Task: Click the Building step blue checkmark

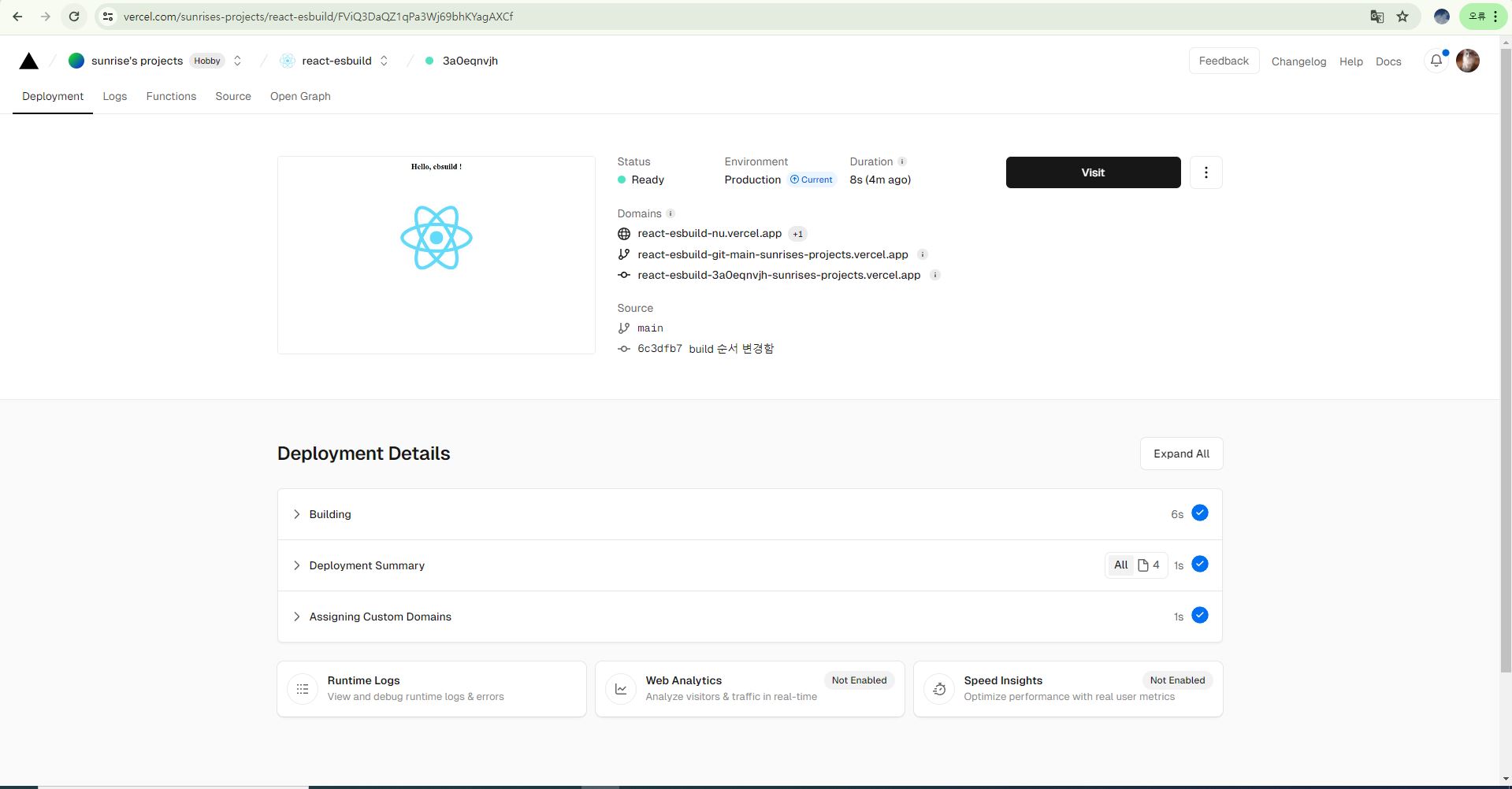Action: point(1200,513)
